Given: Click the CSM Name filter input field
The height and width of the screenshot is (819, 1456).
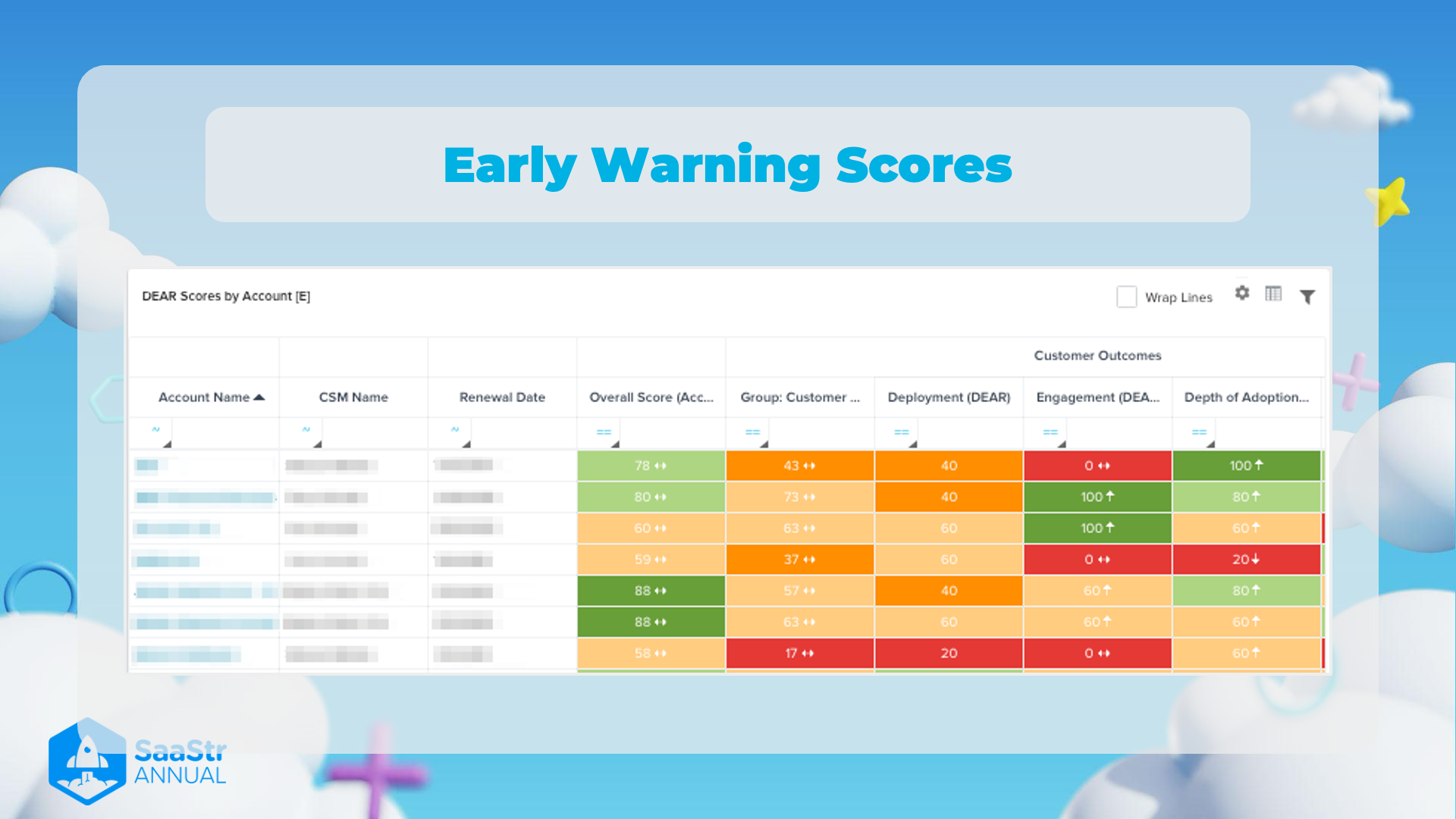Looking at the screenshot, I should [375, 434].
